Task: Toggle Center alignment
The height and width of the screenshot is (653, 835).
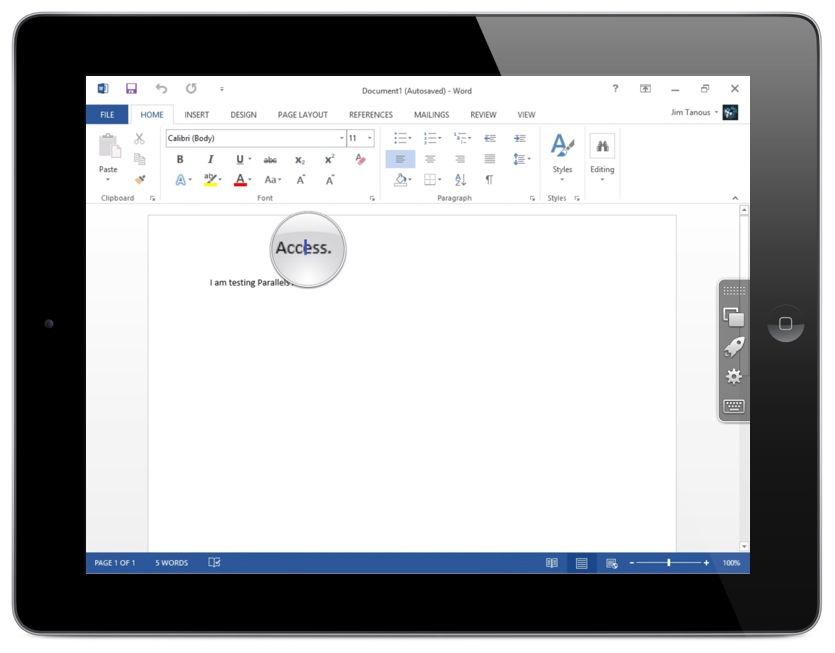Action: tap(430, 159)
